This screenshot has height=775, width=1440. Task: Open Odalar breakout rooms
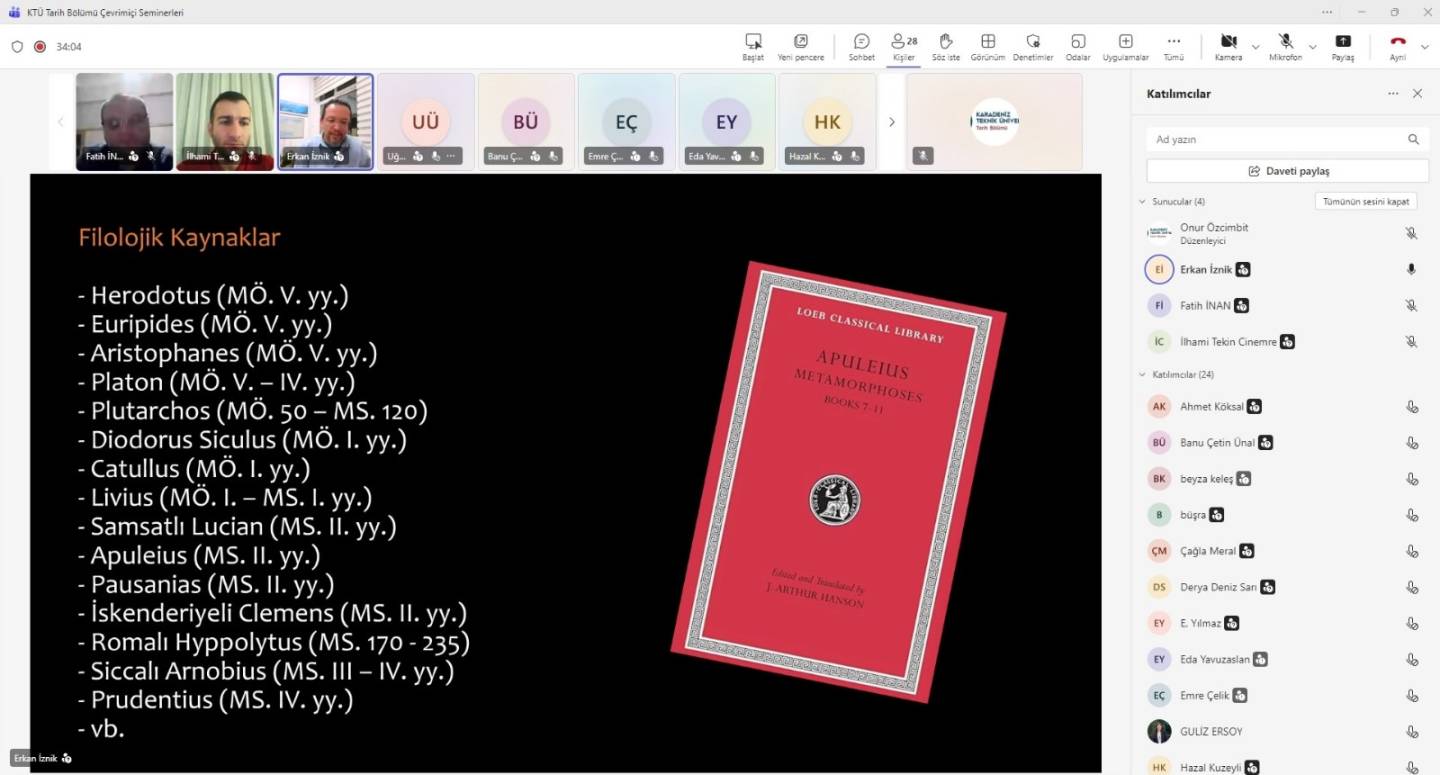click(1078, 46)
